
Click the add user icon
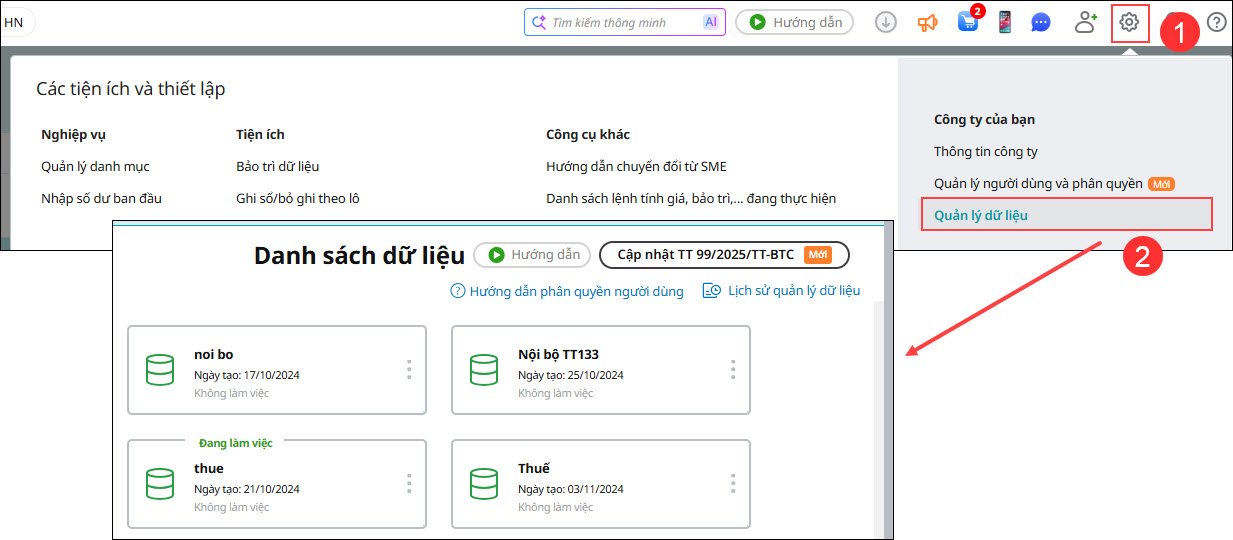click(1086, 22)
